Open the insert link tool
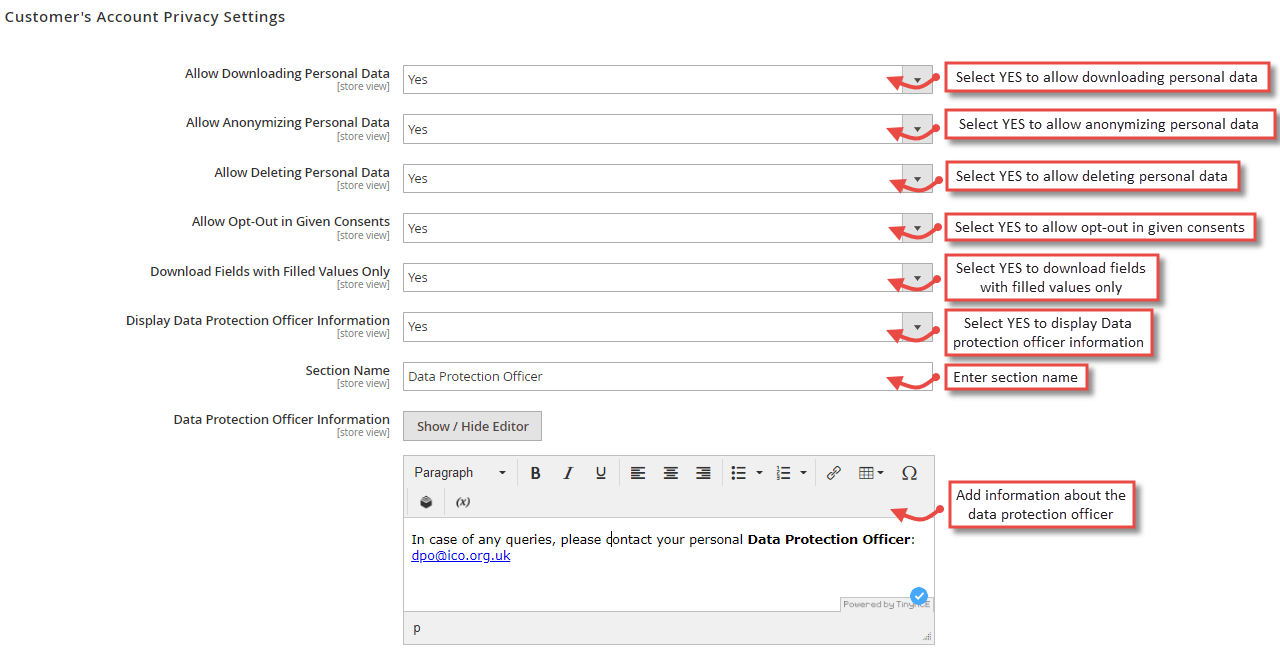Viewport: 1280px width, 650px height. click(834, 472)
